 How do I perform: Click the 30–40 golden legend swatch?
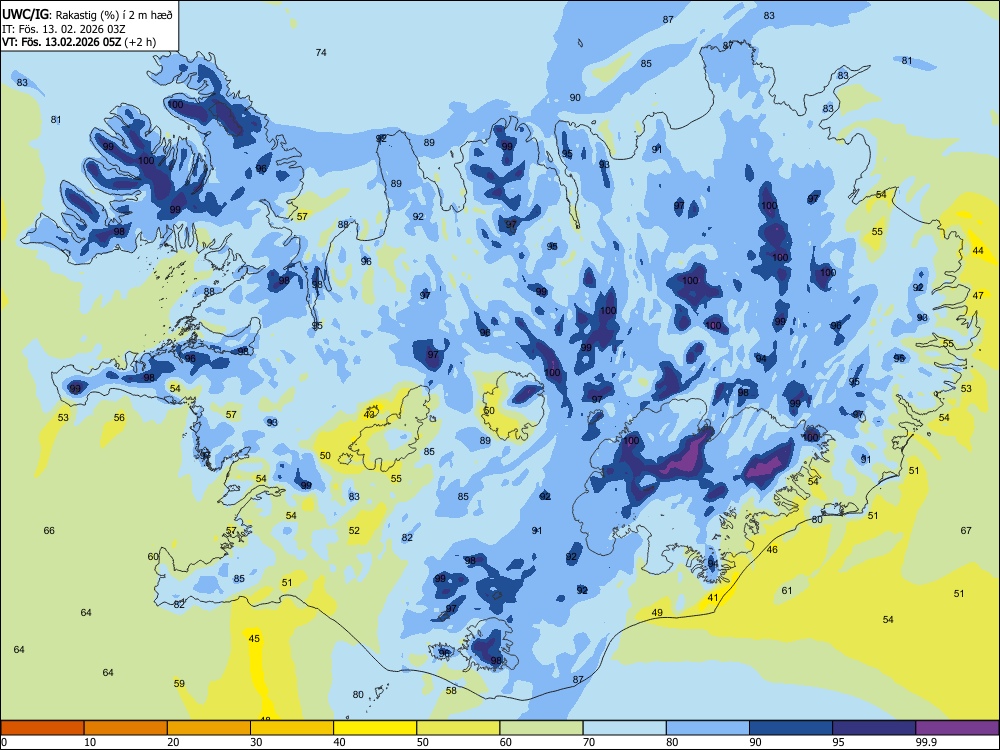(x=291, y=728)
